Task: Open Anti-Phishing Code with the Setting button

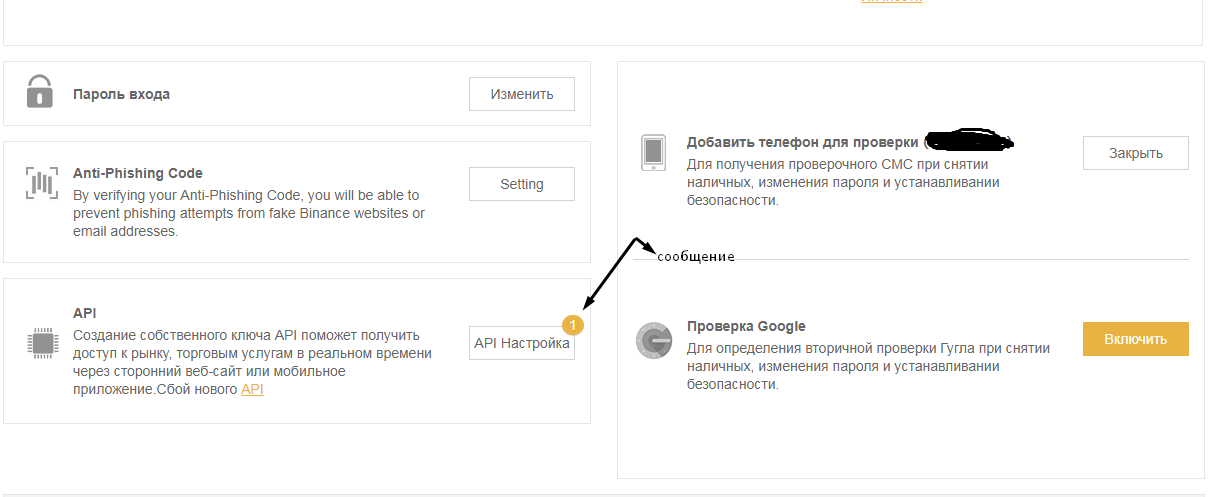Action: pyautogui.click(x=521, y=184)
